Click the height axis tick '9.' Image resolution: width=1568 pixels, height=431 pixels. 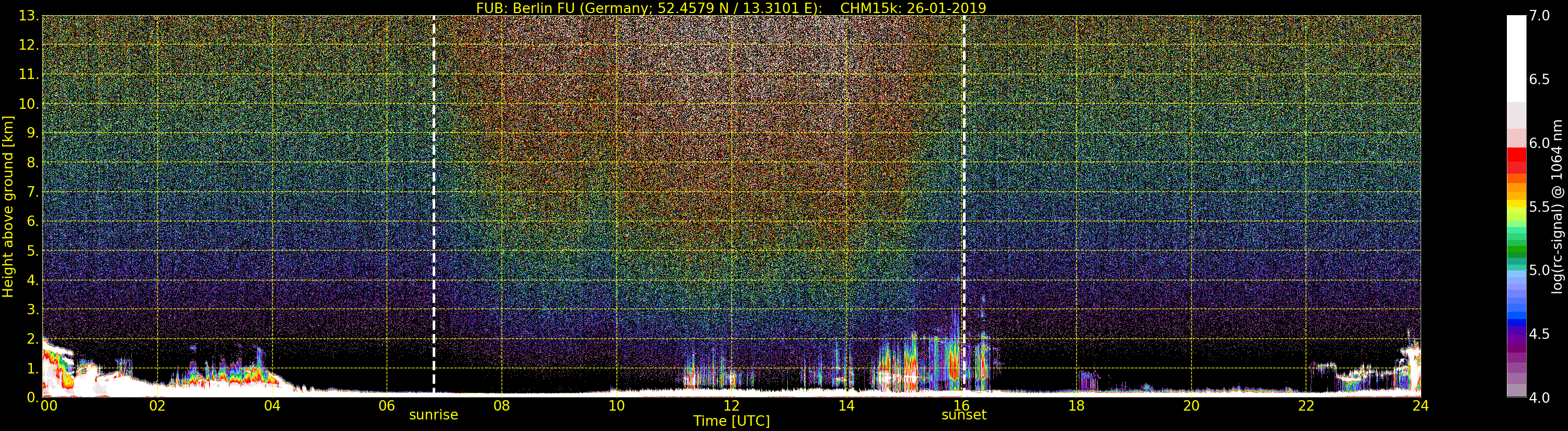point(33,133)
